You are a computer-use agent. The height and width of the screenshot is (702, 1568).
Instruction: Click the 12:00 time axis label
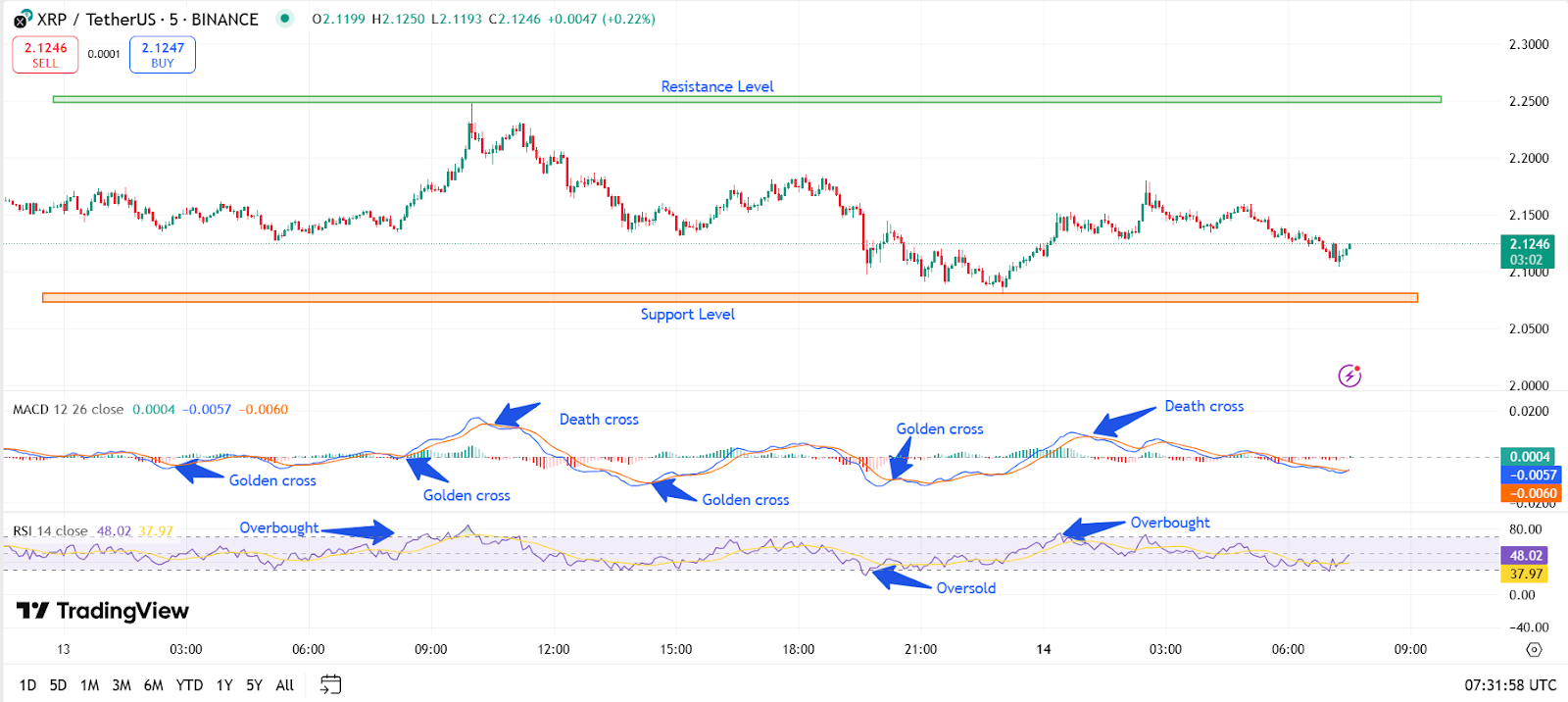(554, 649)
